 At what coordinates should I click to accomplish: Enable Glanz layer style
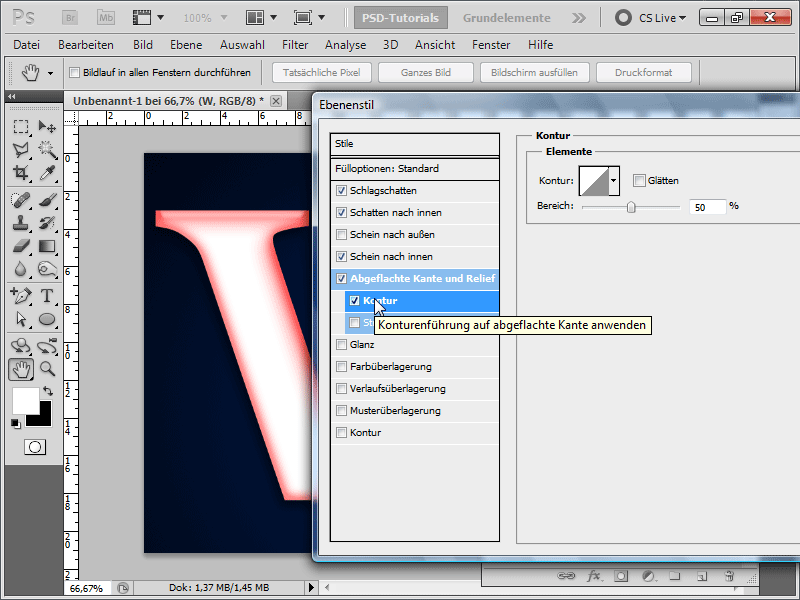(x=341, y=345)
